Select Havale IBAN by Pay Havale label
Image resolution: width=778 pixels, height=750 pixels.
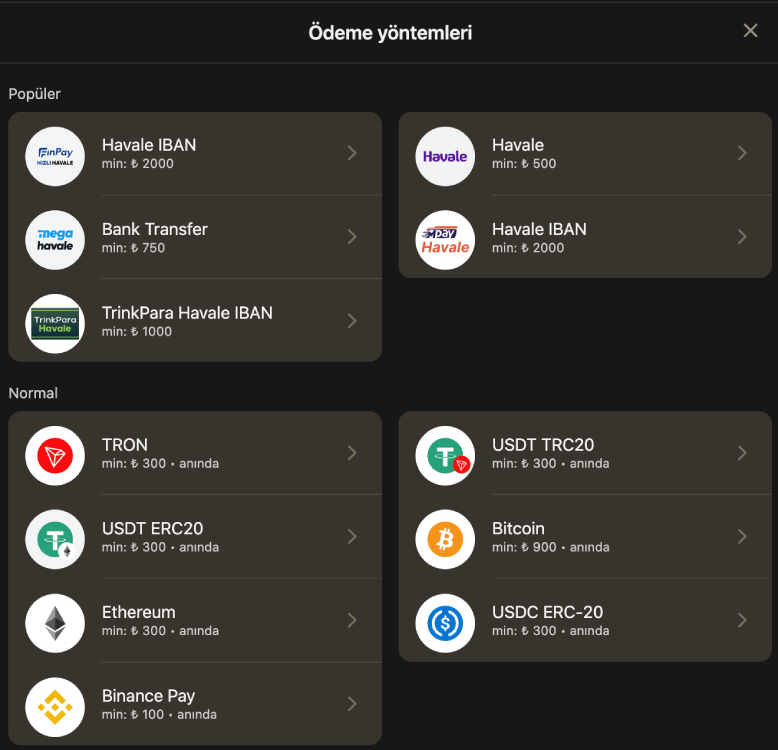pyautogui.click(x=539, y=229)
